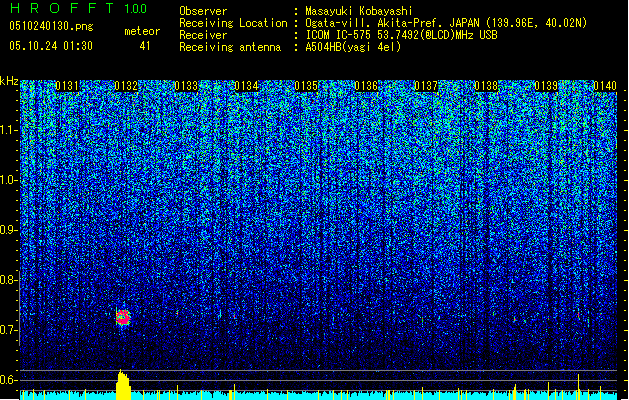Click the 0140 time marker
Screen dimensions: 629x400
pos(605,86)
